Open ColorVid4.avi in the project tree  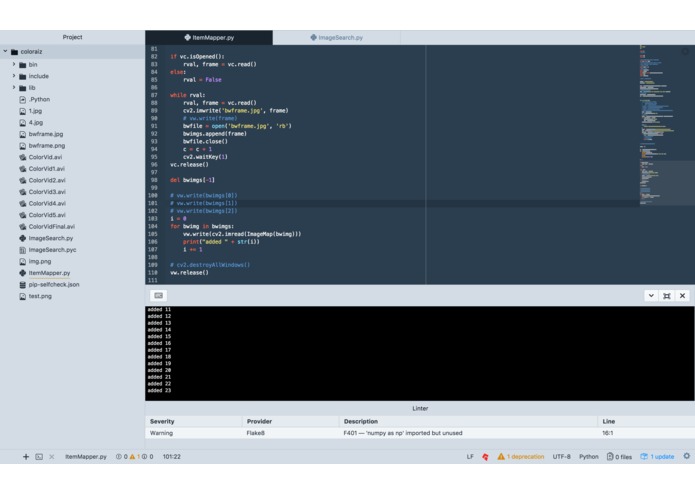47,203
